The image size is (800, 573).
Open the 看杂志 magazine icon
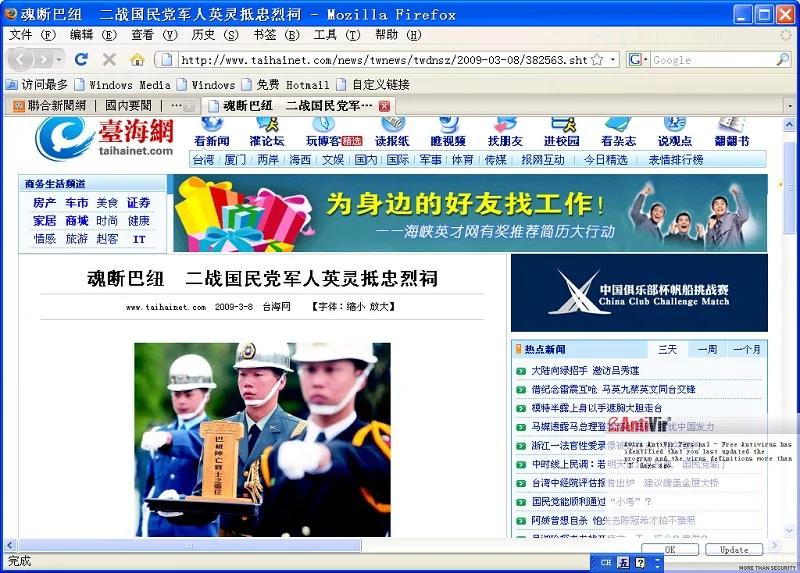pyautogui.click(x=618, y=124)
